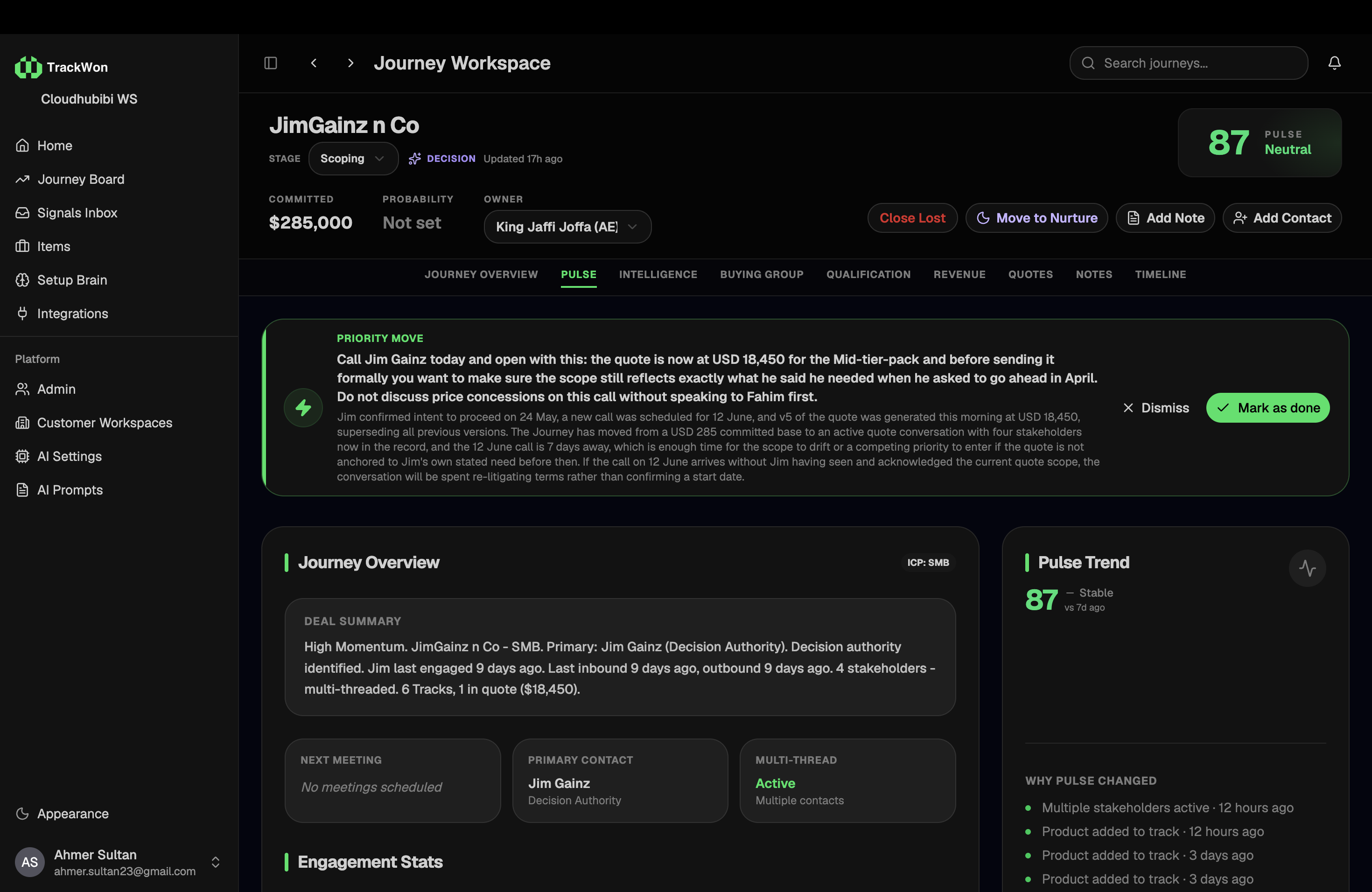Click the Integrations plug icon
The width and height of the screenshot is (1372, 892).
point(22,314)
